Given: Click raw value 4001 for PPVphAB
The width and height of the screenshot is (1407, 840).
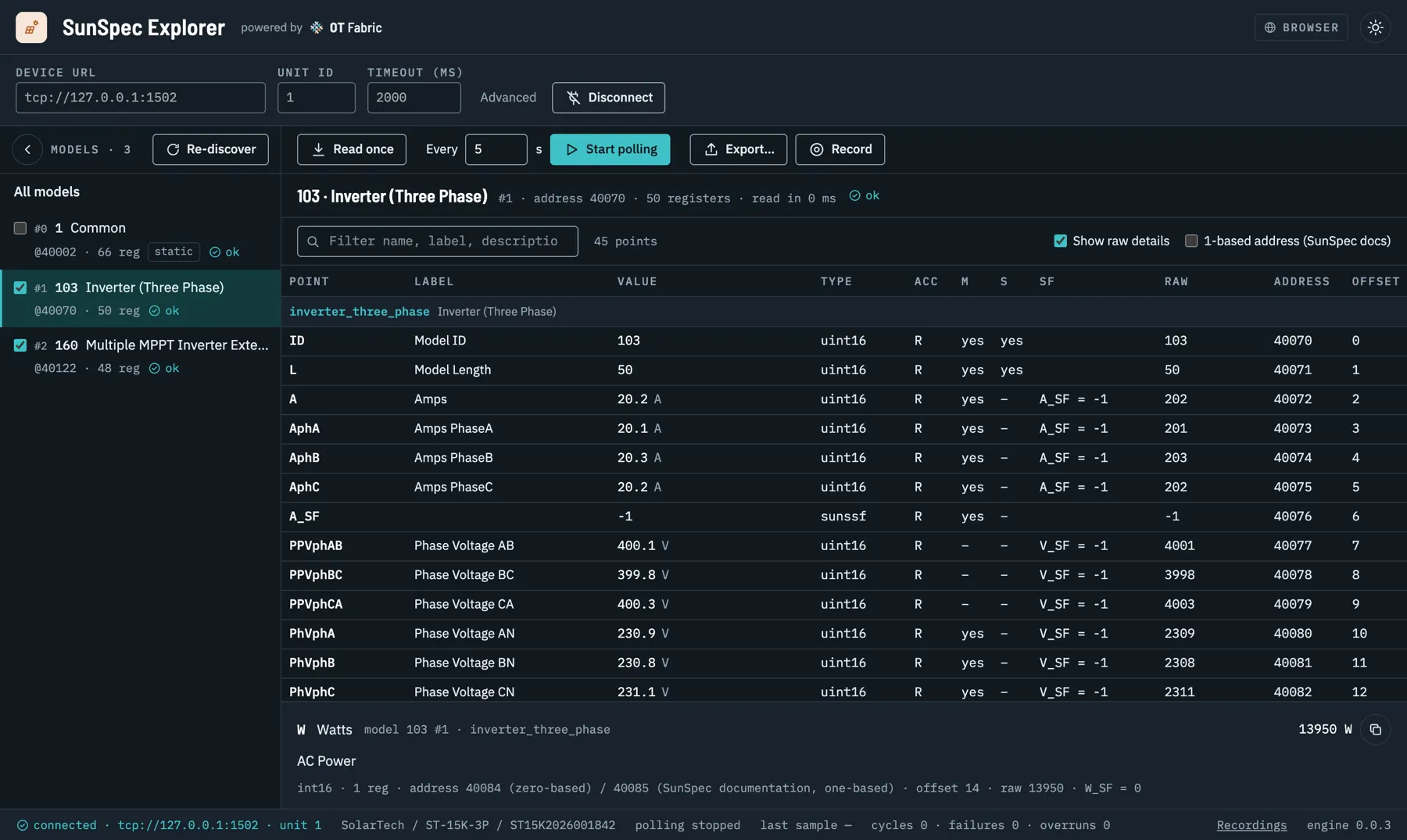Looking at the screenshot, I should [x=1179, y=546].
